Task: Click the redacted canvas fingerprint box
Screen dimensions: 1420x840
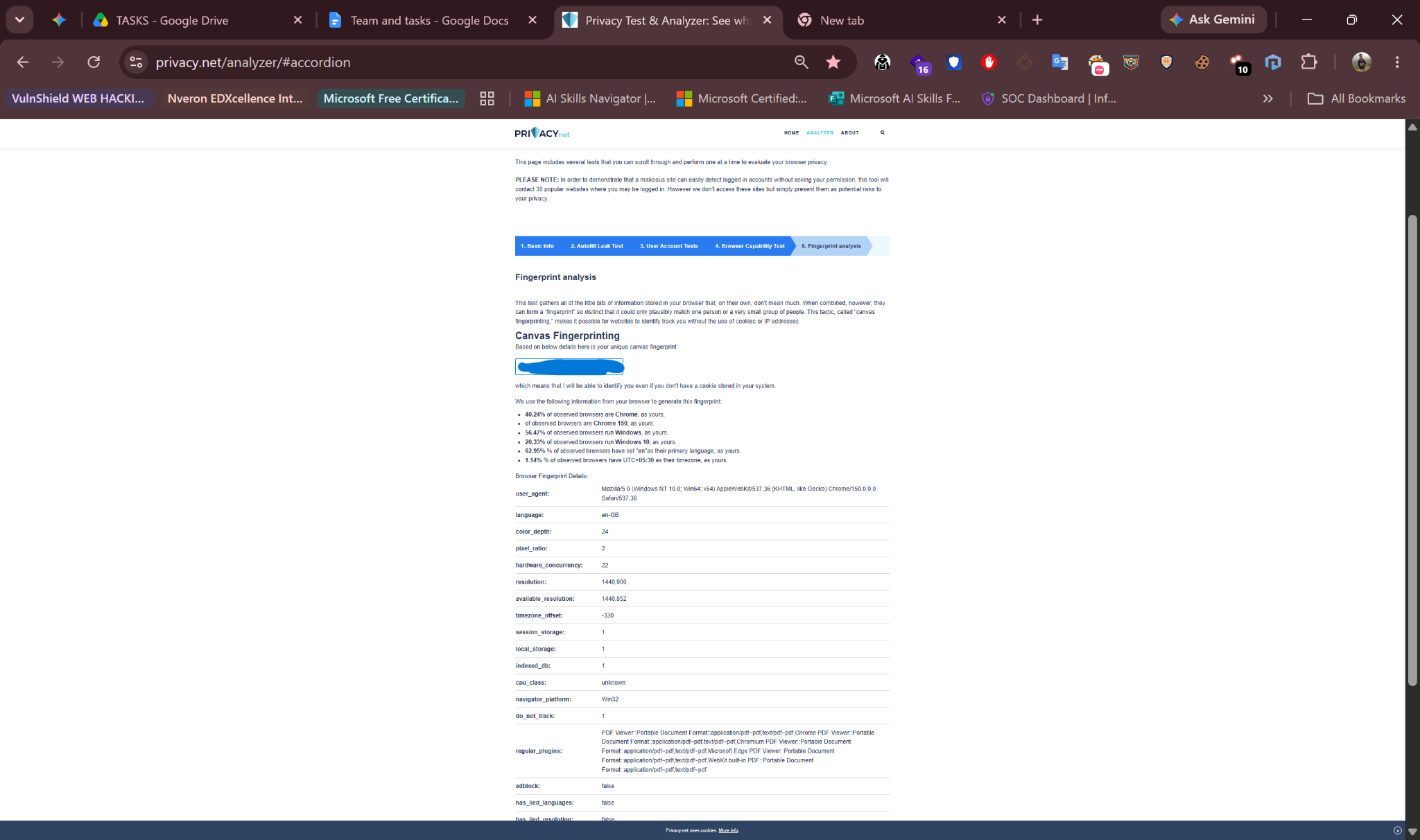Action: 569,367
